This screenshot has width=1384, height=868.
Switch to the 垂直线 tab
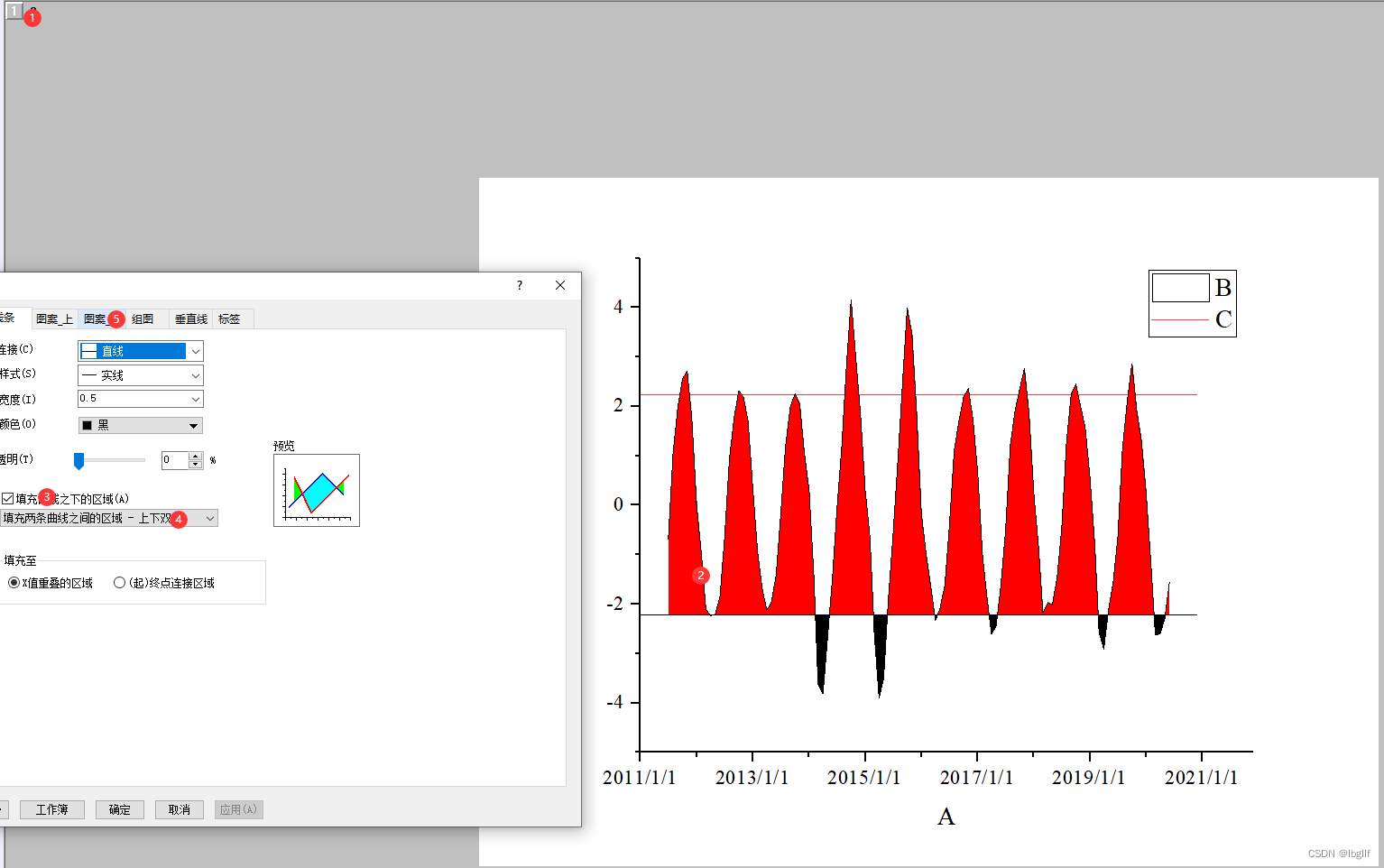(x=190, y=319)
